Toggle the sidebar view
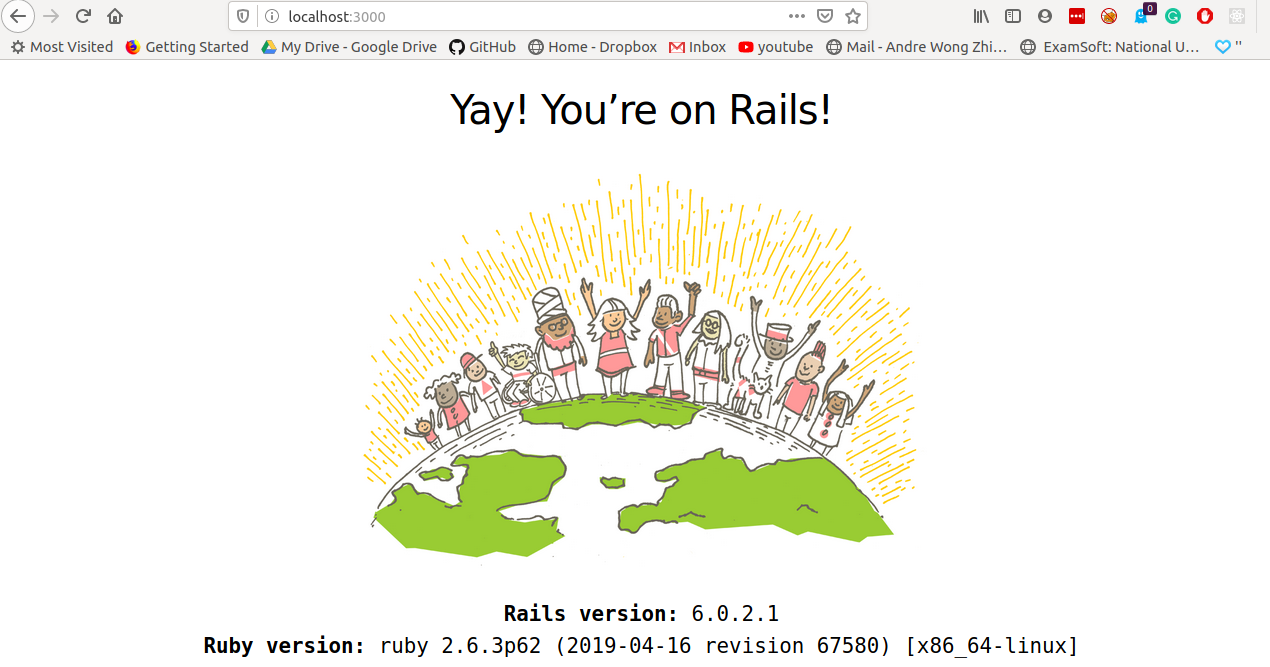The image size is (1270, 667). (1013, 16)
